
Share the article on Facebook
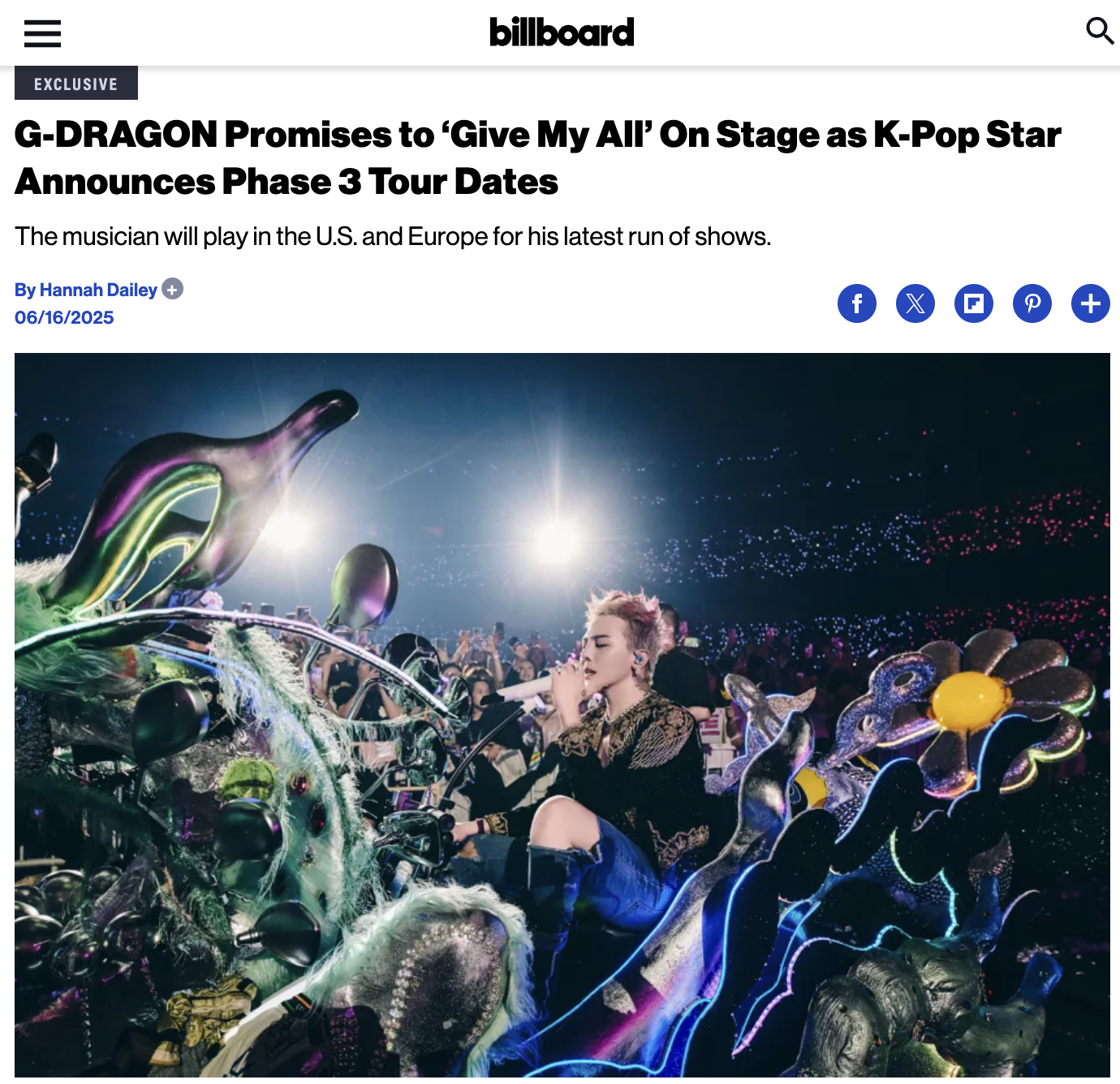tap(857, 303)
